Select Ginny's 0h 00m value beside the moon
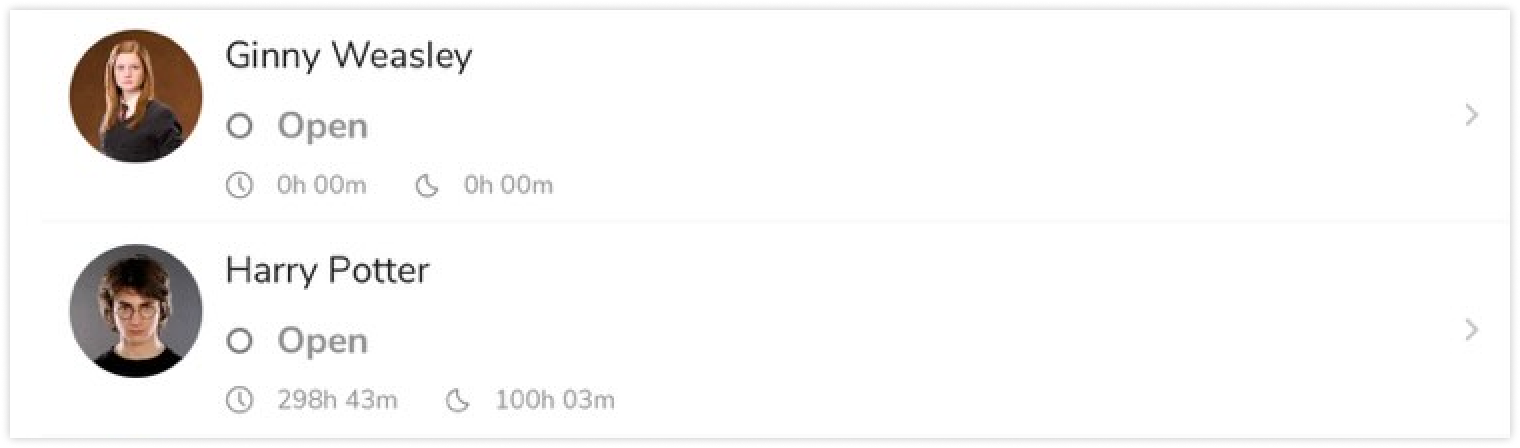Viewport: 1520px width, 448px height. click(508, 186)
